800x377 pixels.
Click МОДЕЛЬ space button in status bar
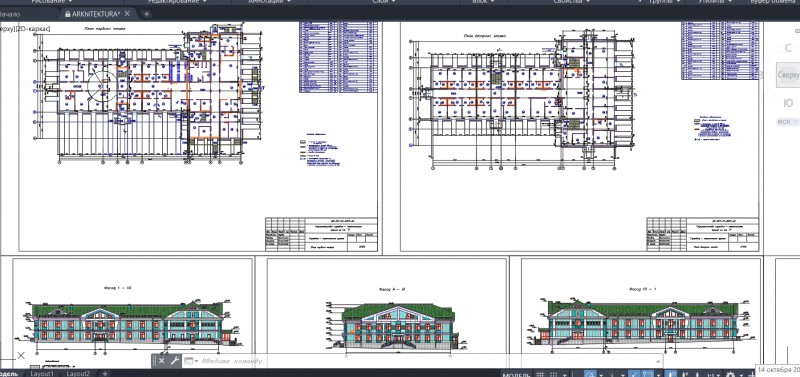point(516,374)
